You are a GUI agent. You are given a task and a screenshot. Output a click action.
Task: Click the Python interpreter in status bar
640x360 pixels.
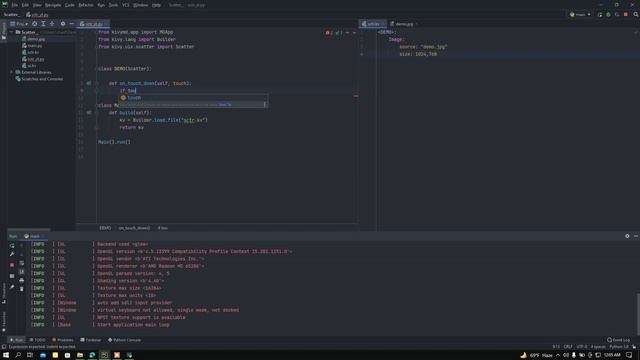coord(619,347)
